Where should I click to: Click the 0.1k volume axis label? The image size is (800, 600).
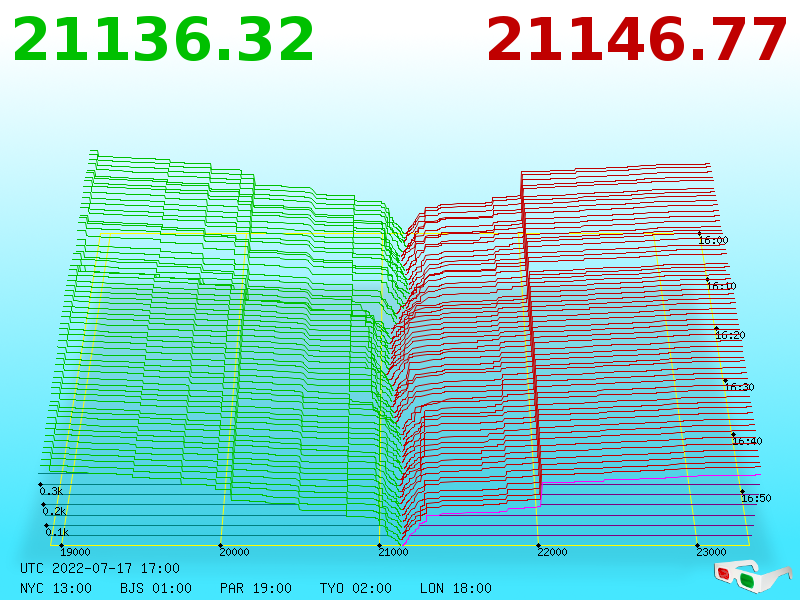click(x=57, y=532)
